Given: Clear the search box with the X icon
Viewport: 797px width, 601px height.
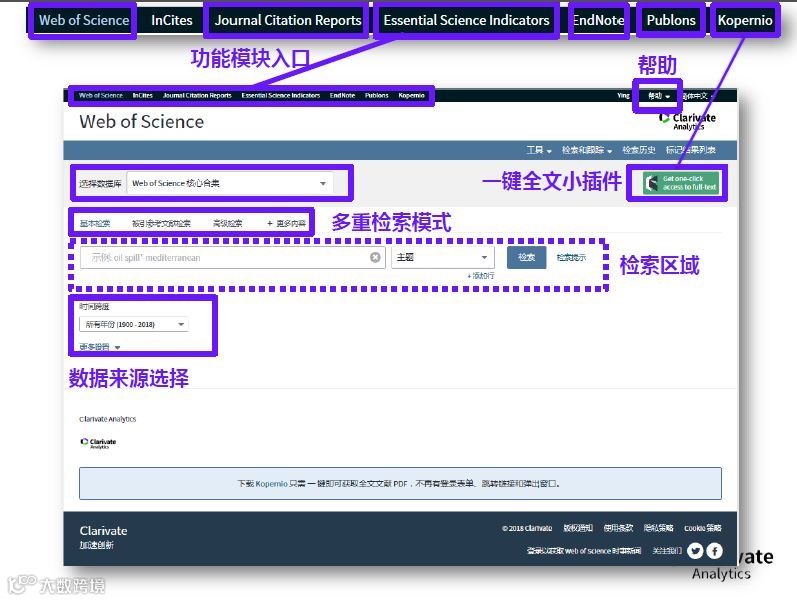Looking at the screenshot, I should 375,257.
